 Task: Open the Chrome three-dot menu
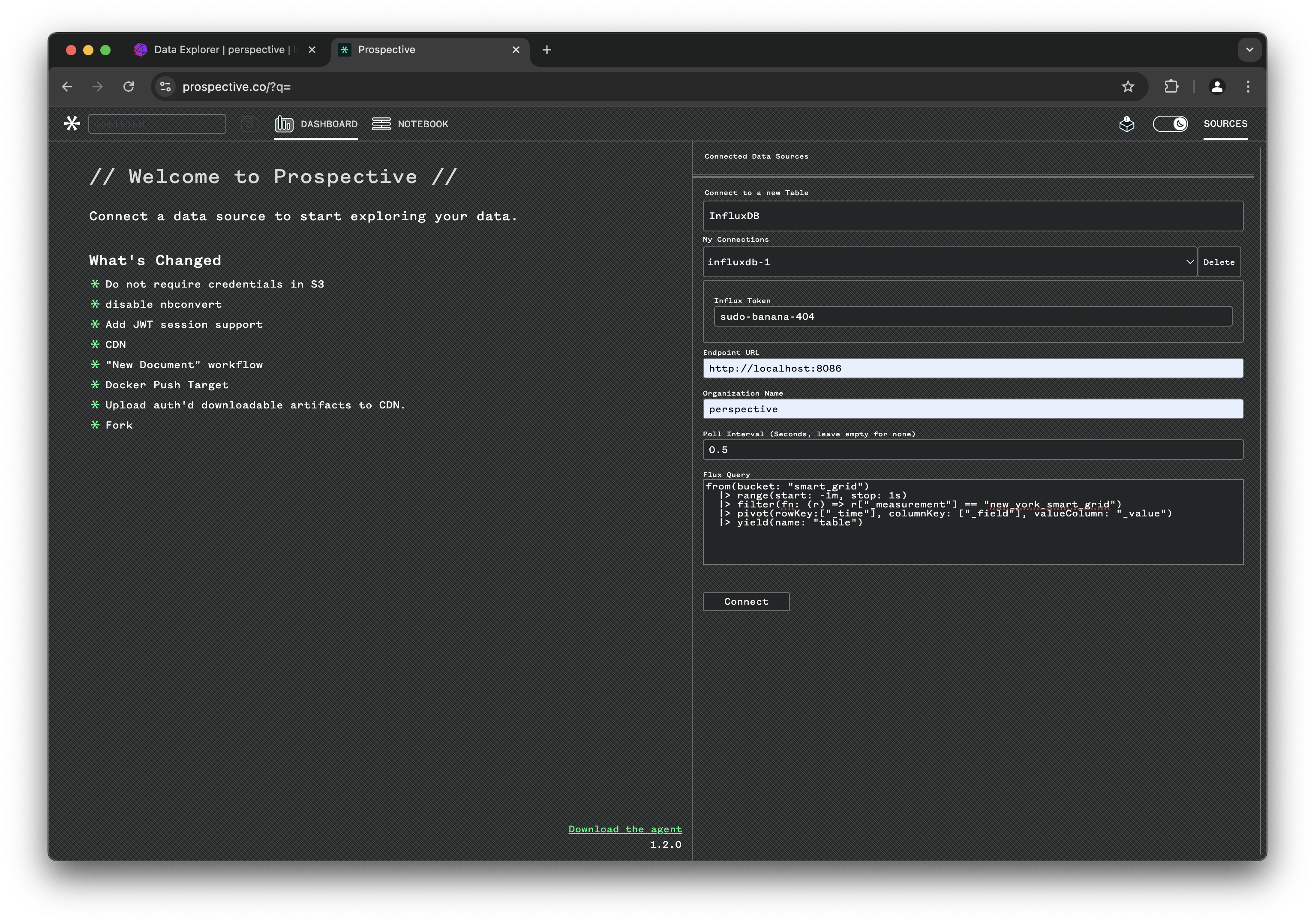[1248, 87]
